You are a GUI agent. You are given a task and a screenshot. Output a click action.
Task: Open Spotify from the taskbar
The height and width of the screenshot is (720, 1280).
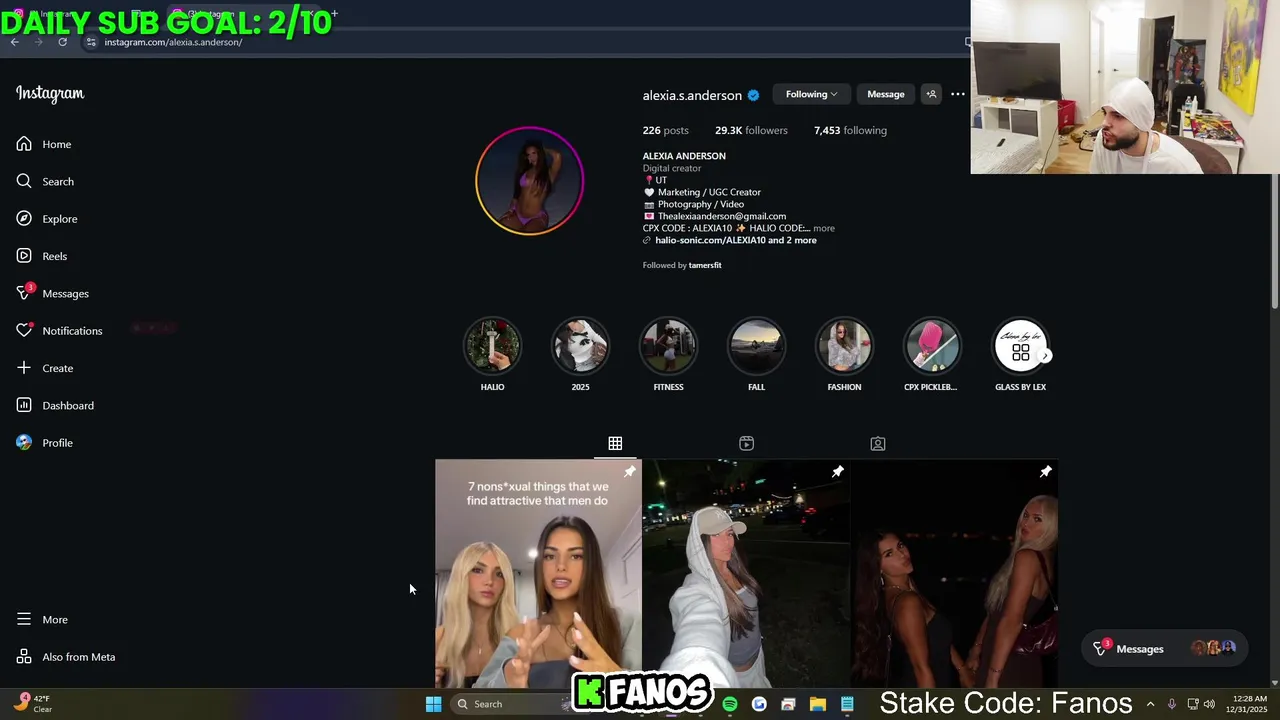730,704
